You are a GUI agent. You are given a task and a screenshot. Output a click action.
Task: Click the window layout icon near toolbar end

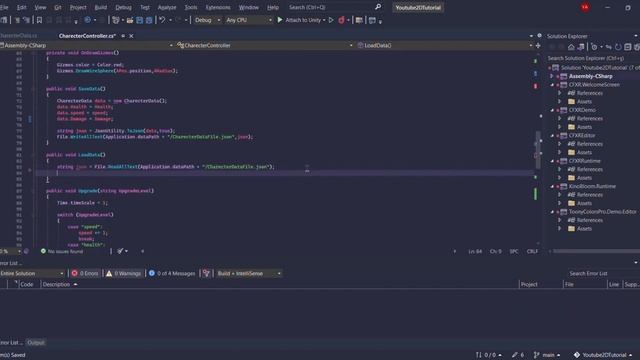pyautogui.click(x=372, y=20)
